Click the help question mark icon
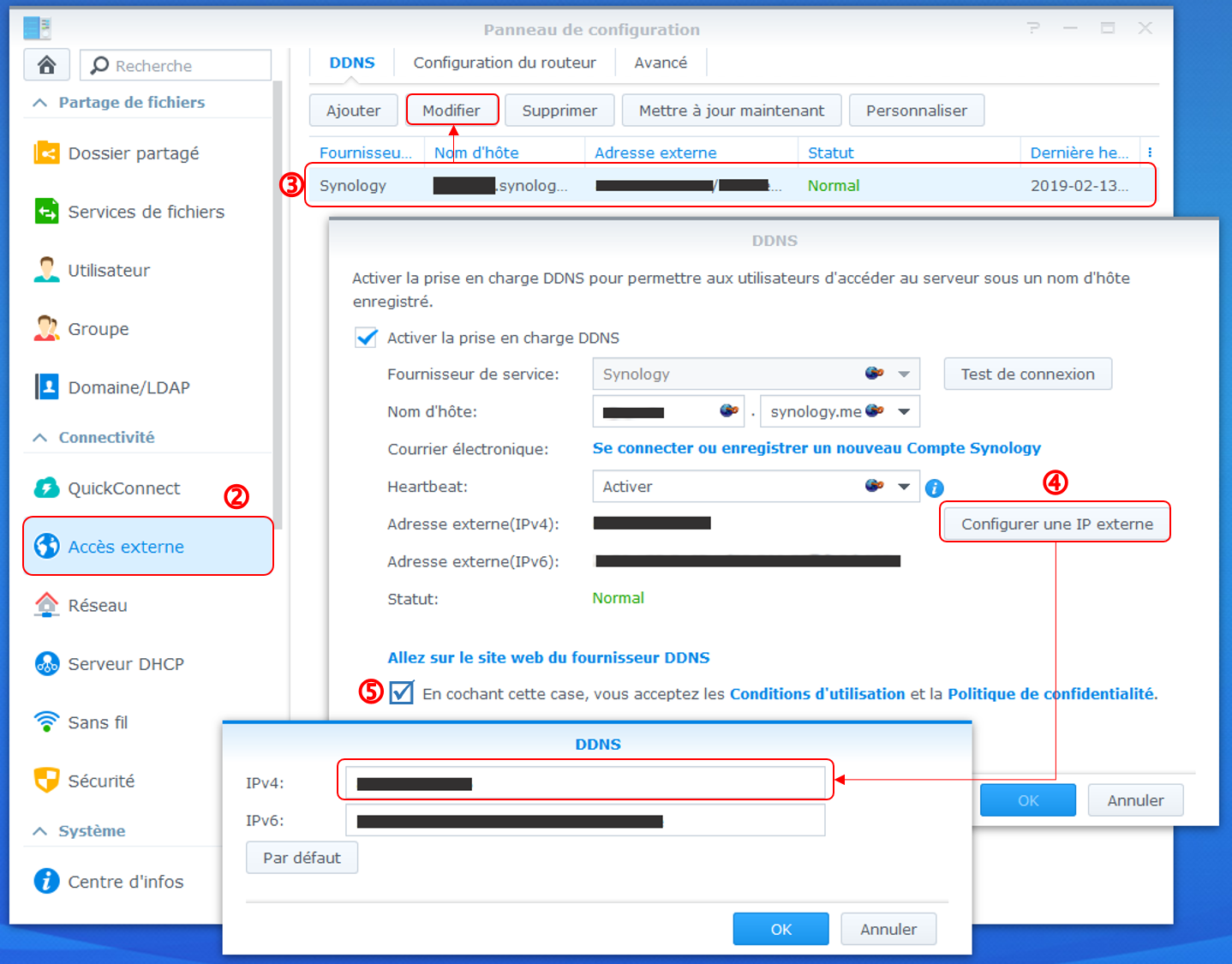1232x964 pixels. click(x=1034, y=28)
